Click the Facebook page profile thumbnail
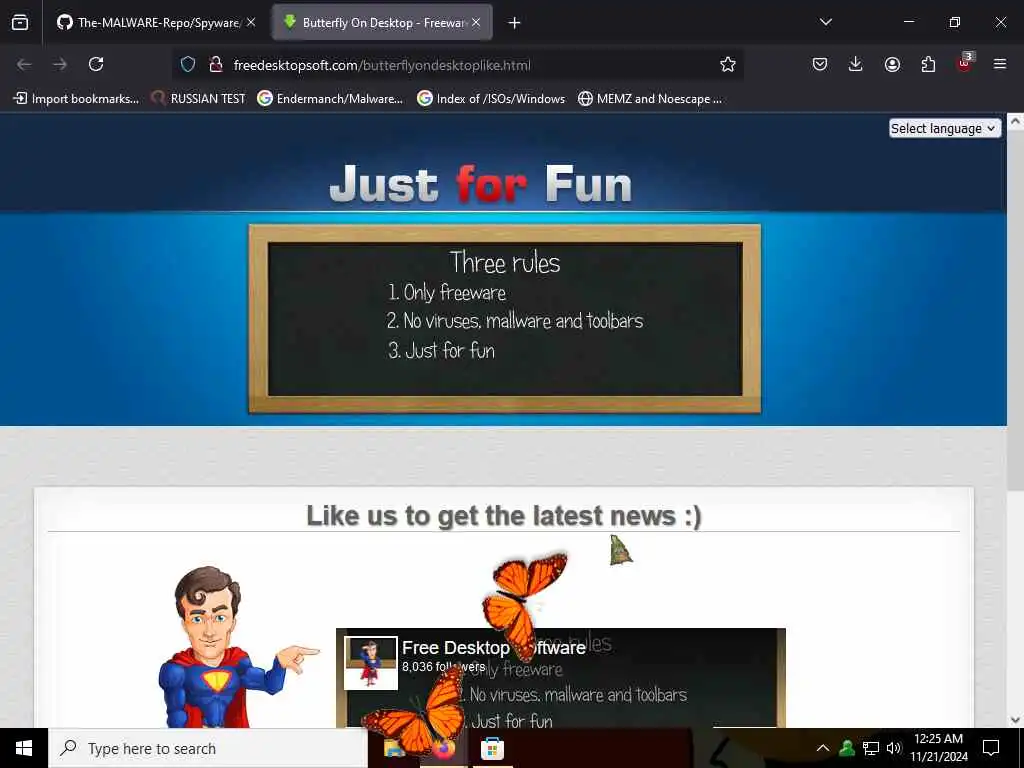The height and width of the screenshot is (768, 1024). [x=371, y=663]
